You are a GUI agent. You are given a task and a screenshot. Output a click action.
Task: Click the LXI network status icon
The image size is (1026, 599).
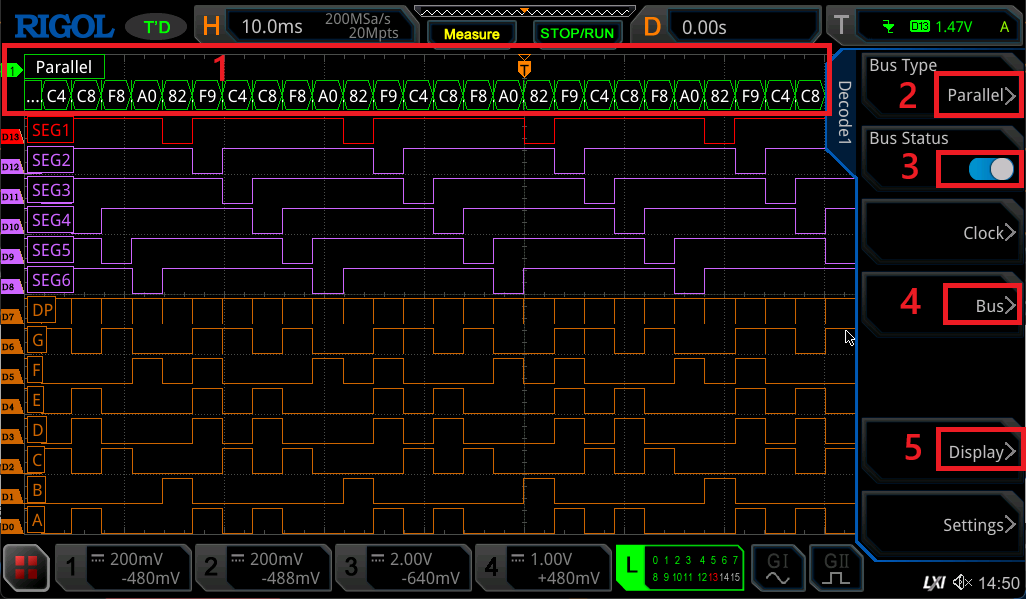pyautogui.click(x=931, y=583)
